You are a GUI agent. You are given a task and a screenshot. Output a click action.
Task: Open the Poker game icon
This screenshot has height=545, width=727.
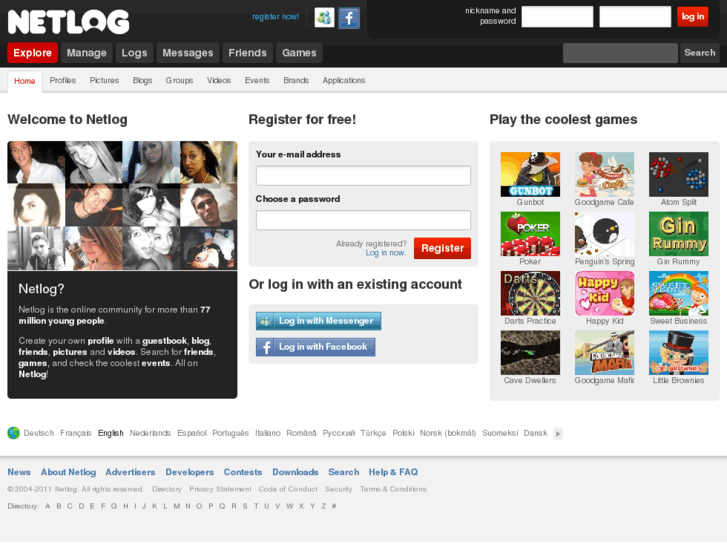(x=530, y=234)
